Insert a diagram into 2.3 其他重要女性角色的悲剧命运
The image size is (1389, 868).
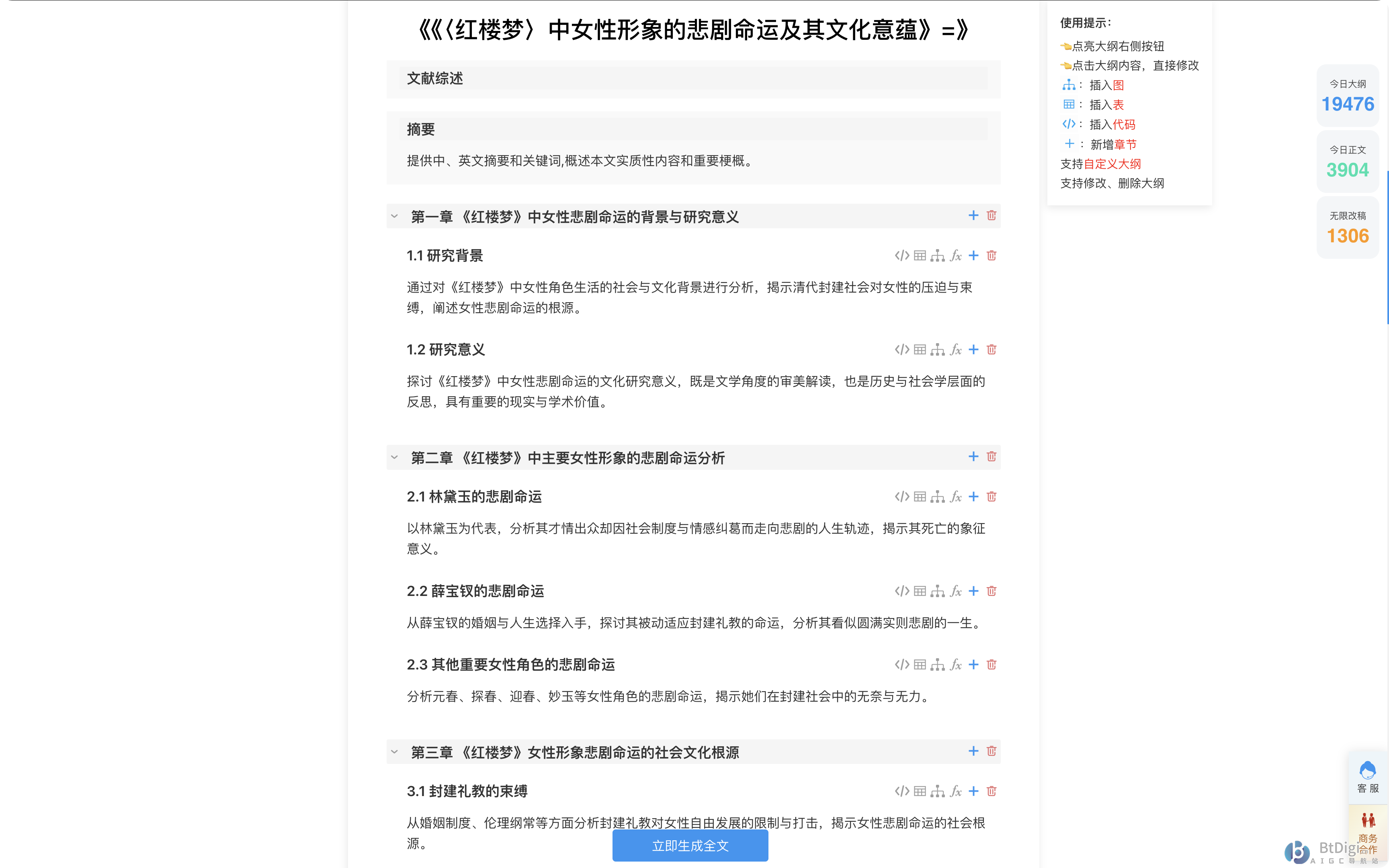938,664
